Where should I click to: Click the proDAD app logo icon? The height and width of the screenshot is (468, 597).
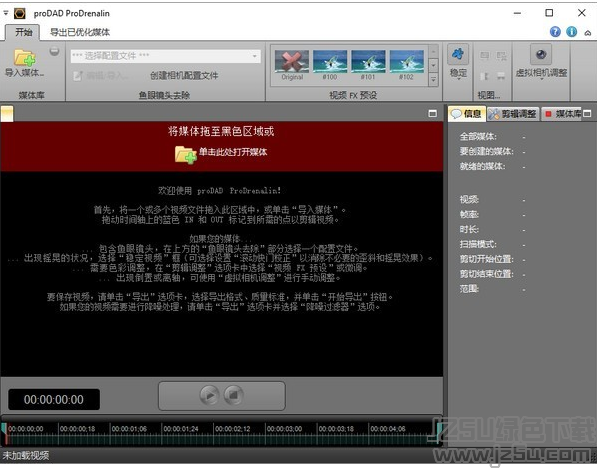click(19, 14)
